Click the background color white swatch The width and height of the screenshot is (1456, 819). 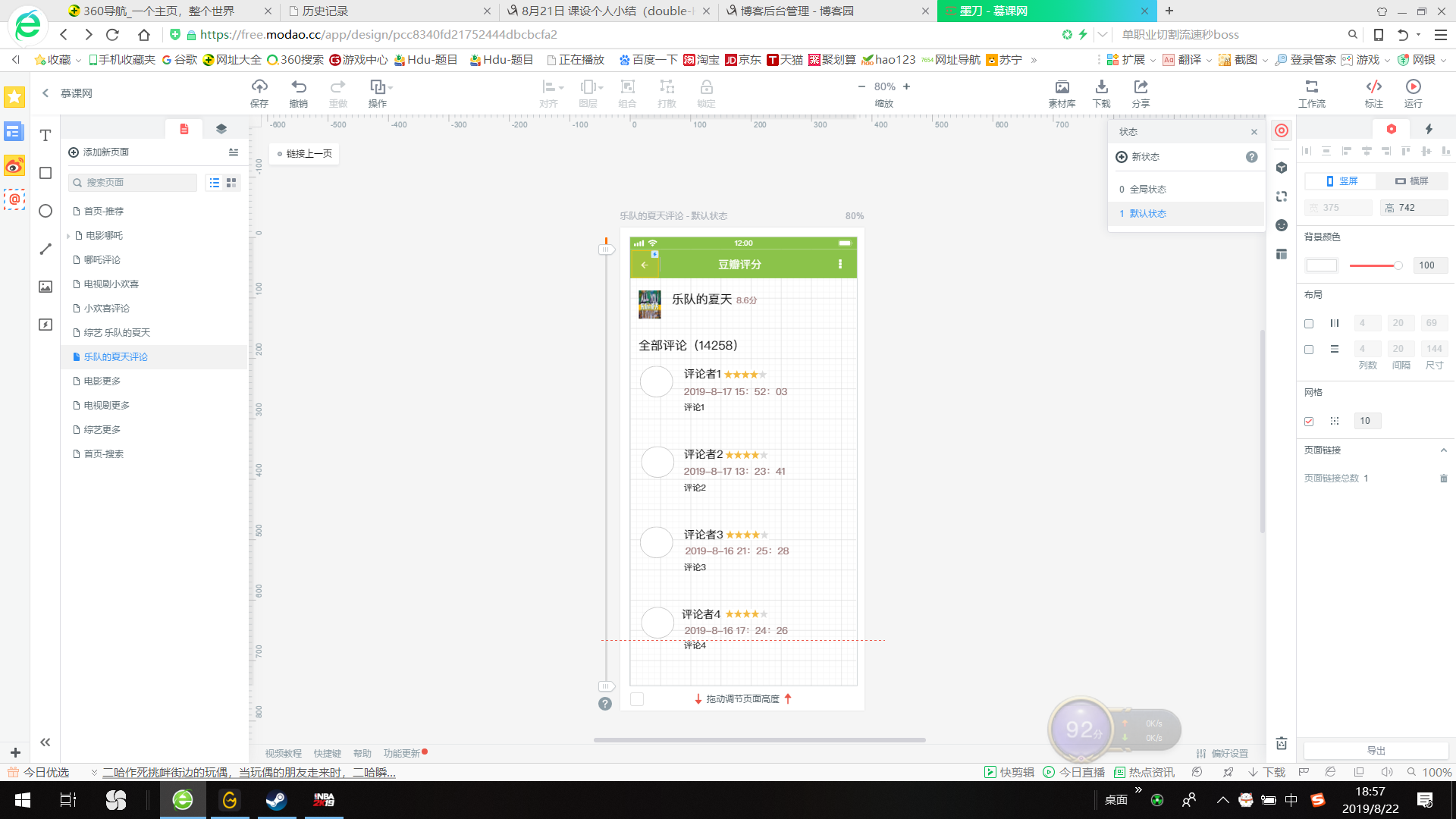(x=1321, y=265)
